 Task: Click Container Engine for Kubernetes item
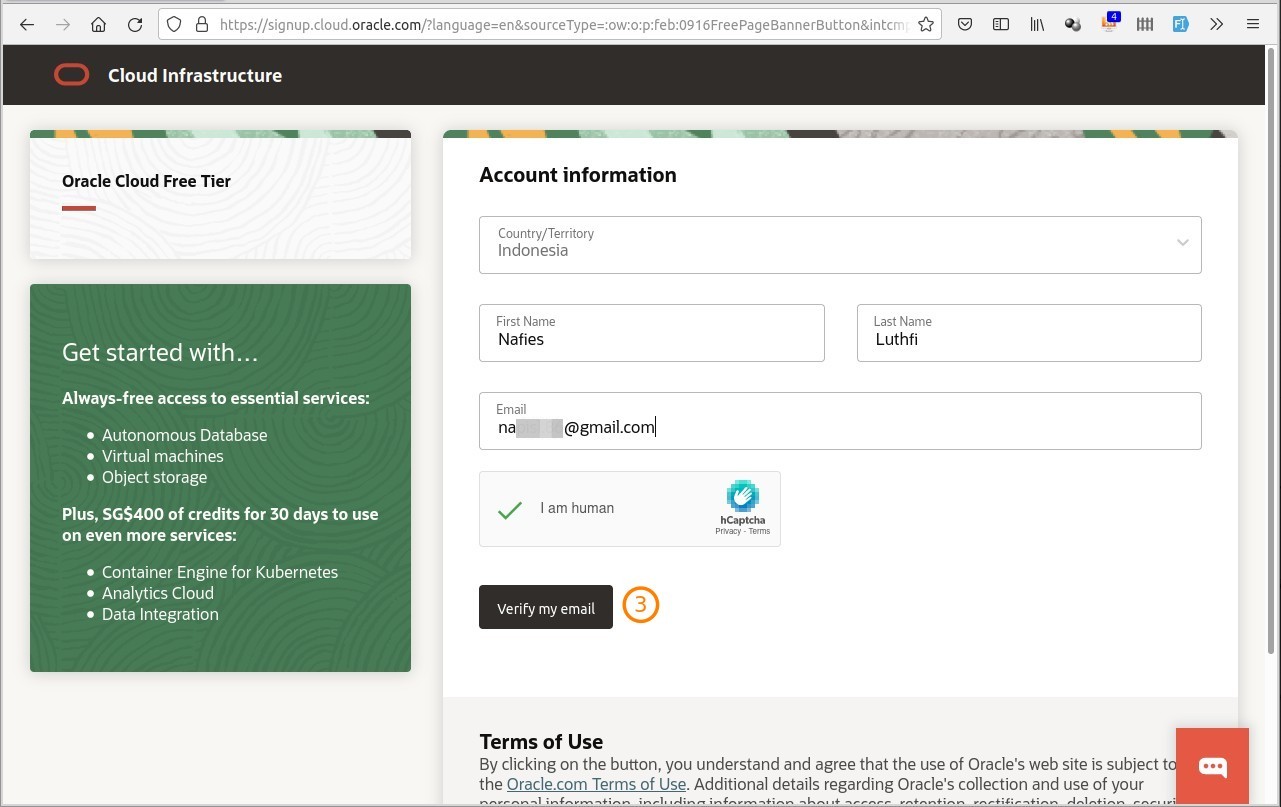point(220,572)
